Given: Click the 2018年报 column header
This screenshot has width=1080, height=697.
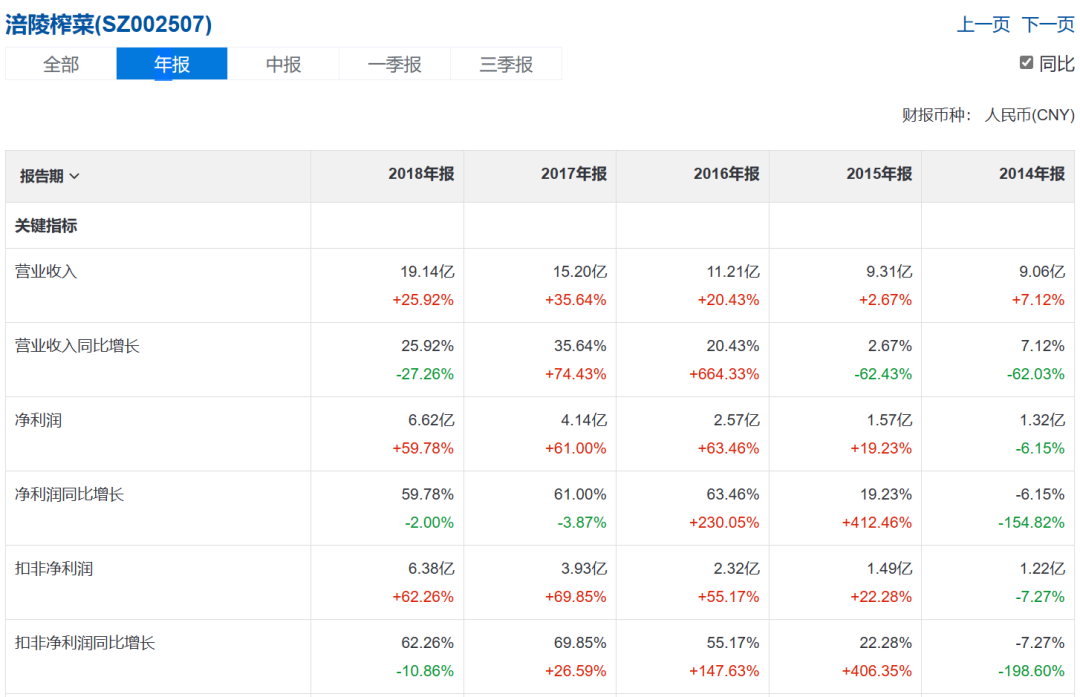Looking at the screenshot, I should pos(421,174).
